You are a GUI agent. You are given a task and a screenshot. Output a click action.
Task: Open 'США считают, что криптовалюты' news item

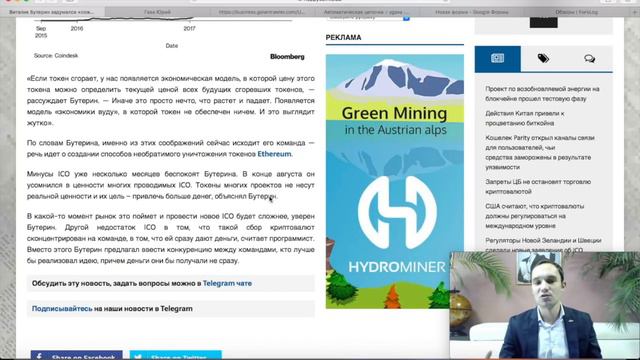pos(534,216)
